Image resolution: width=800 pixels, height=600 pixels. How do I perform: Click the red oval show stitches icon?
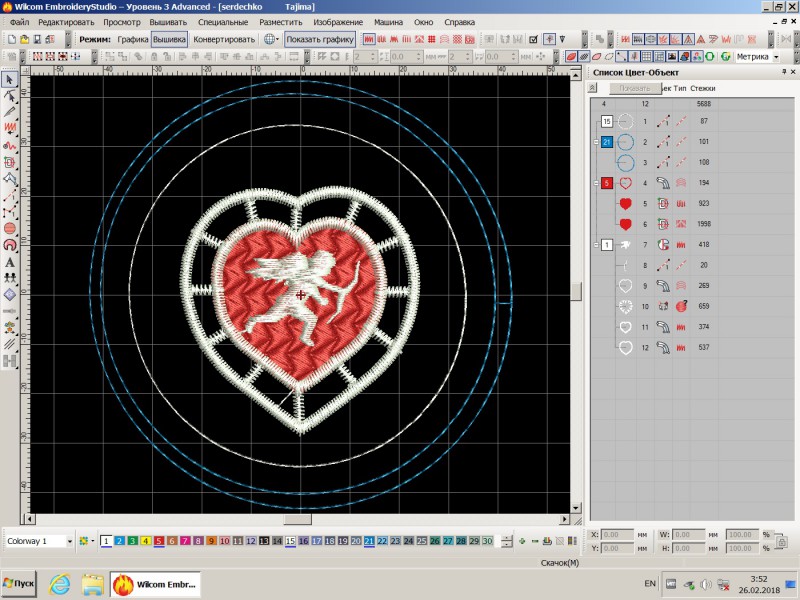(571, 57)
